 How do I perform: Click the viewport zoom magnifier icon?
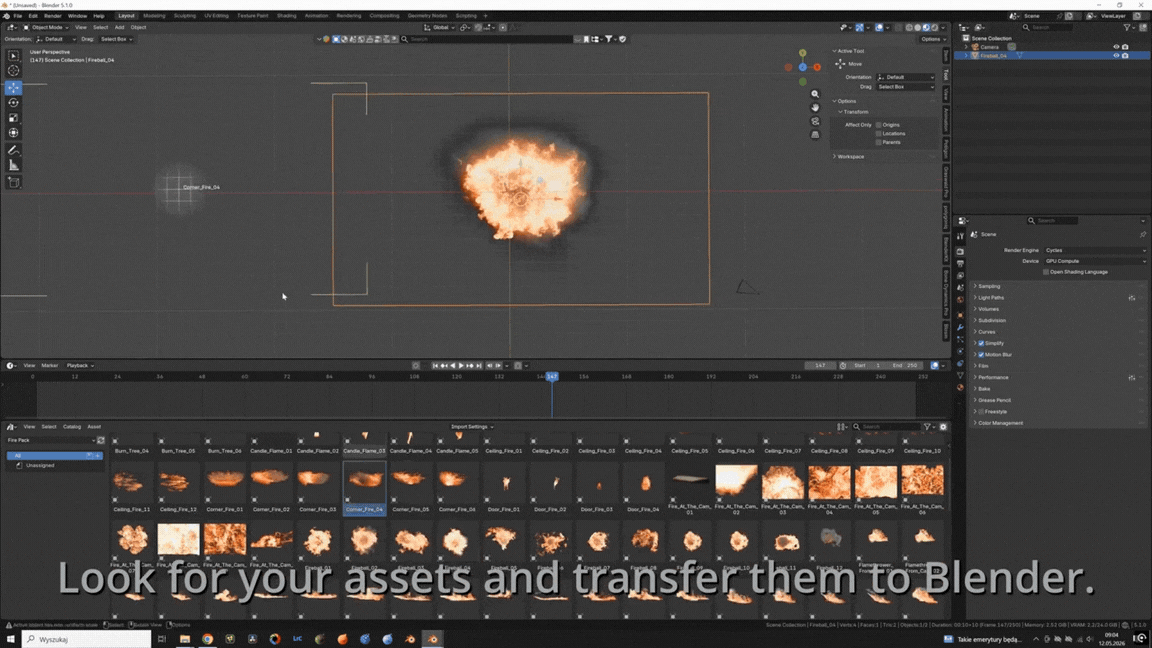click(x=815, y=94)
